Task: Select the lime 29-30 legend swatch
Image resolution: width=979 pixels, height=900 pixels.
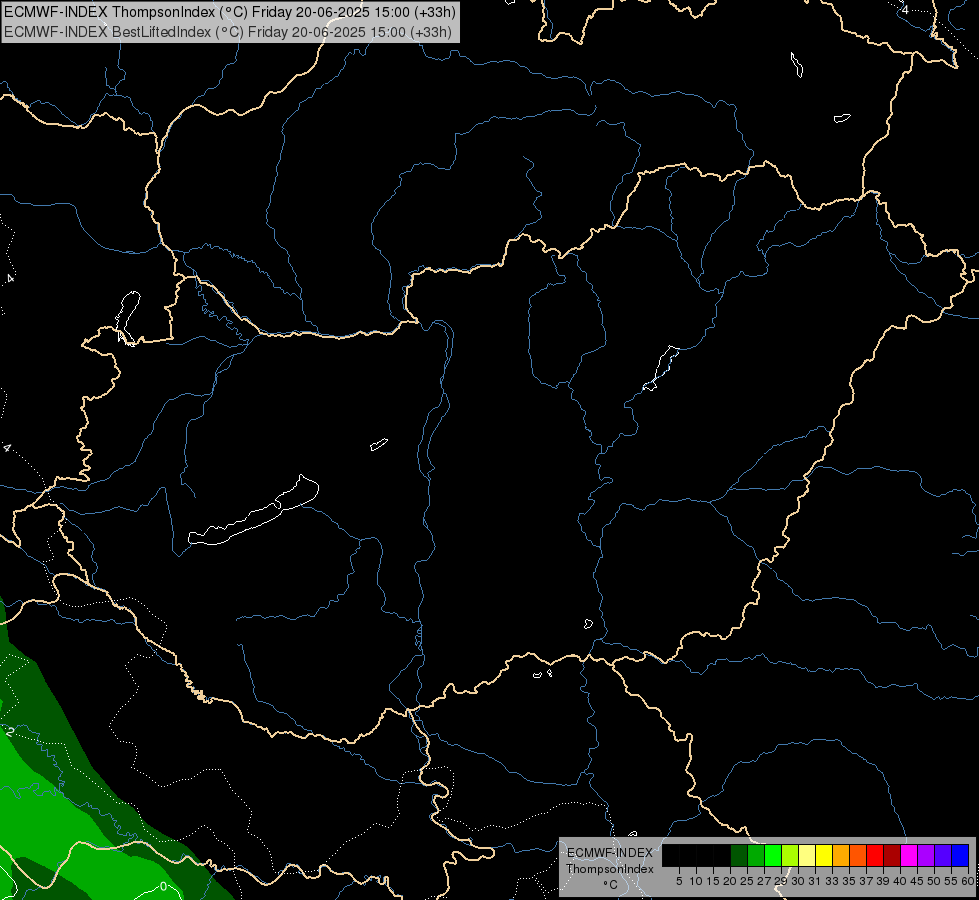Action: pyautogui.click(x=790, y=855)
